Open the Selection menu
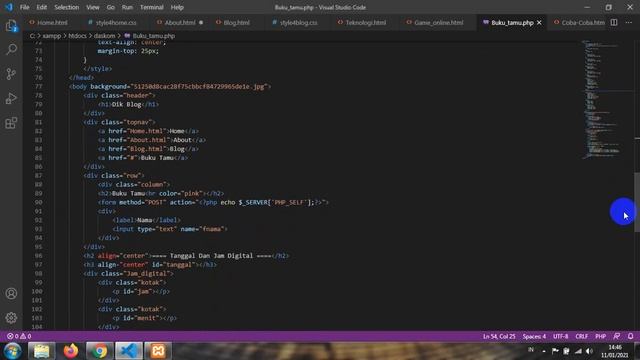The width and height of the screenshot is (640, 360). 67,7
